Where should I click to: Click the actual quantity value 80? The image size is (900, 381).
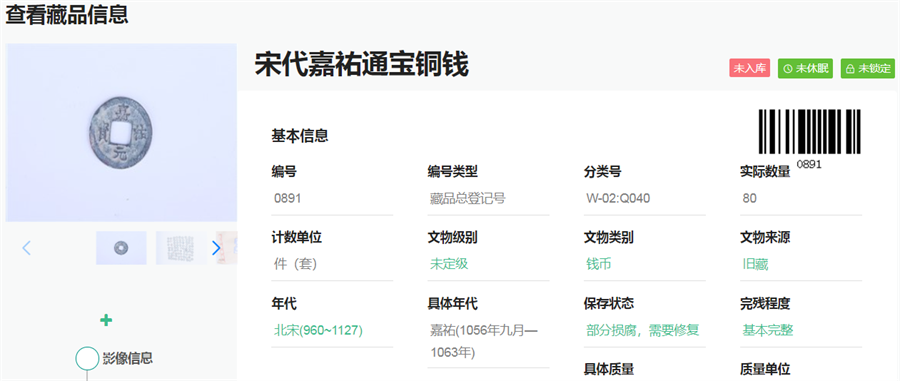(x=750, y=199)
